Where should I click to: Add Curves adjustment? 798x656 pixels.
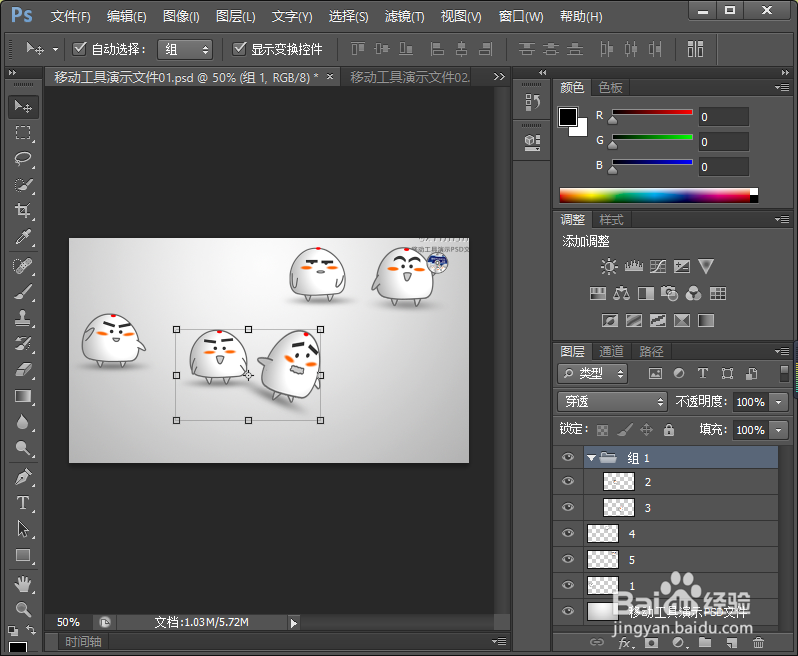click(x=658, y=266)
